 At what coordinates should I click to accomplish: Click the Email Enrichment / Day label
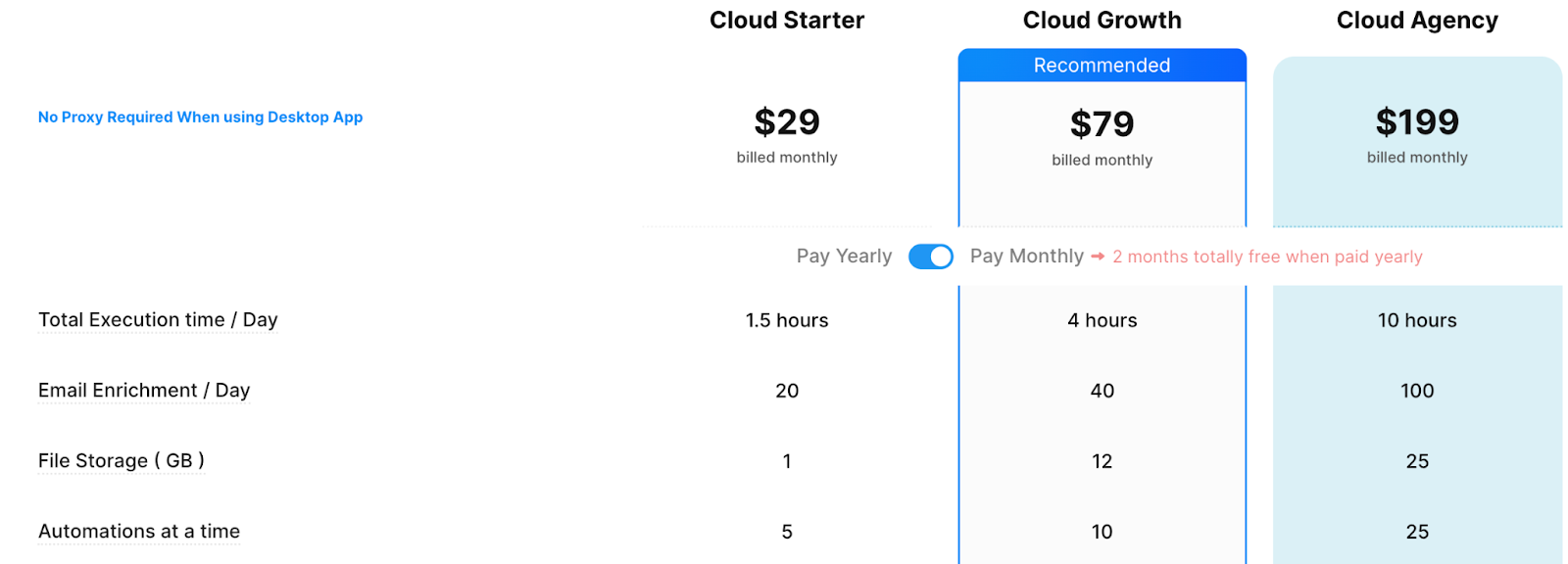tap(144, 391)
